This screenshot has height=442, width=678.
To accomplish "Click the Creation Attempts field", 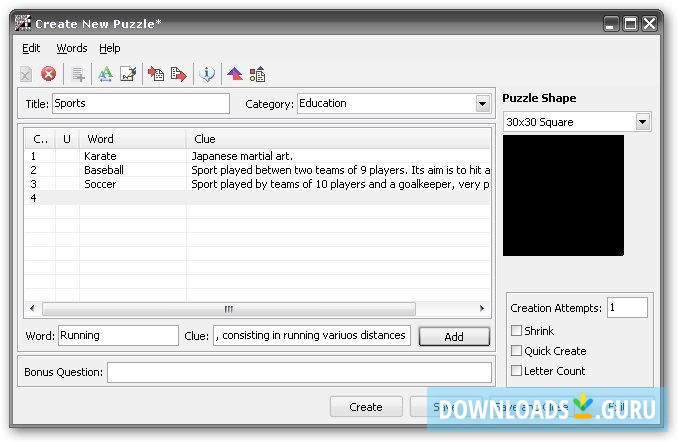I will click(627, 307).
